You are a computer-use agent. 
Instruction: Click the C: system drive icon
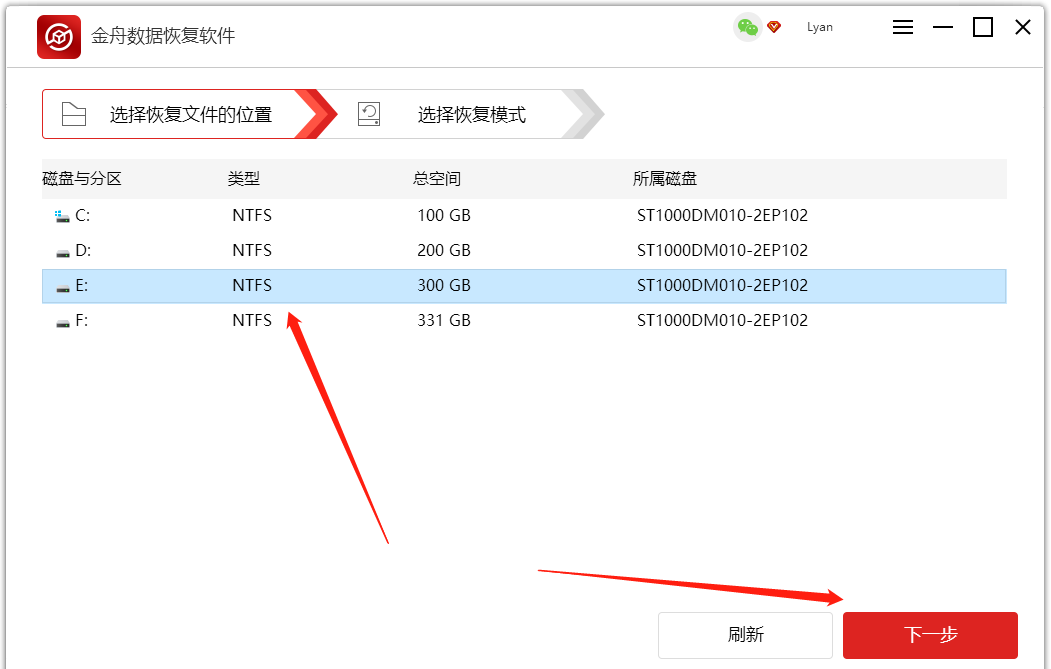pos(62,216)
